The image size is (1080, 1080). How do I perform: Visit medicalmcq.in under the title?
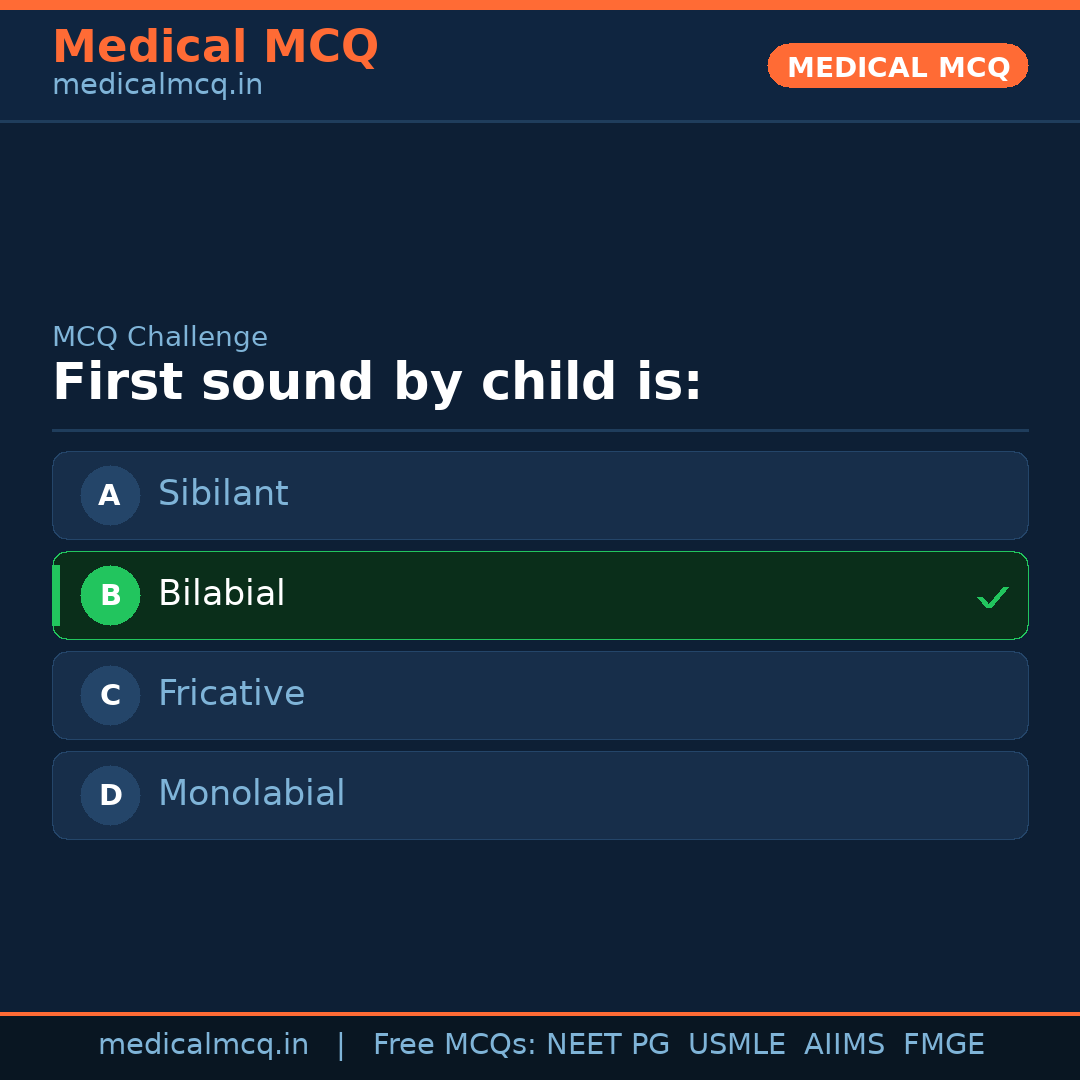tap(157, 84)
